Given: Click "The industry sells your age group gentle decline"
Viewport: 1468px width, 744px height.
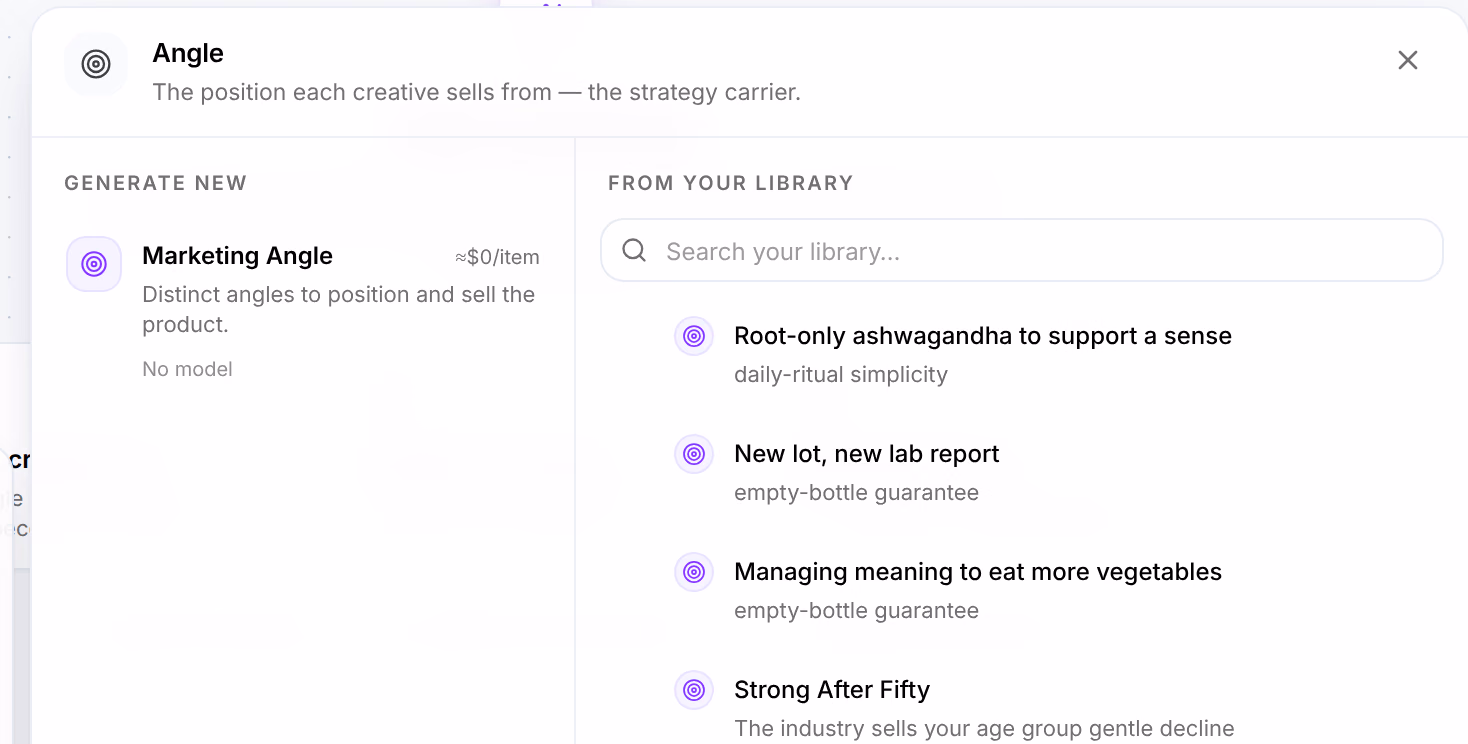Looking at the screenshot, I should coord(984,728).
